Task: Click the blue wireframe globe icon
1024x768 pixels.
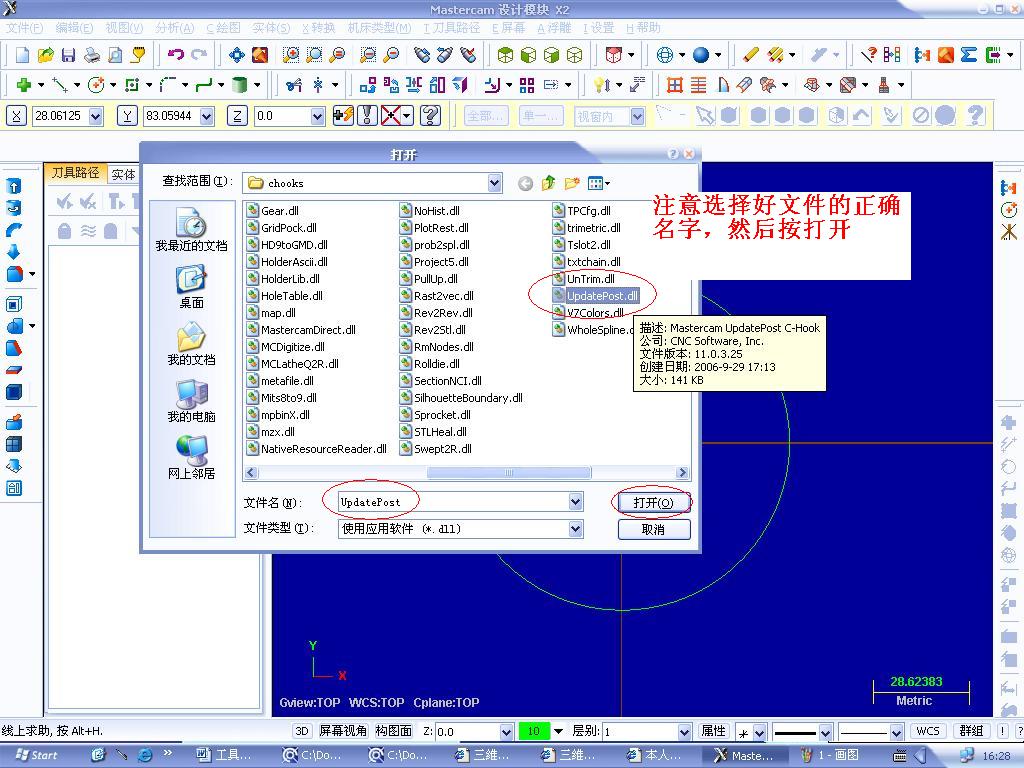Action: 665,55
